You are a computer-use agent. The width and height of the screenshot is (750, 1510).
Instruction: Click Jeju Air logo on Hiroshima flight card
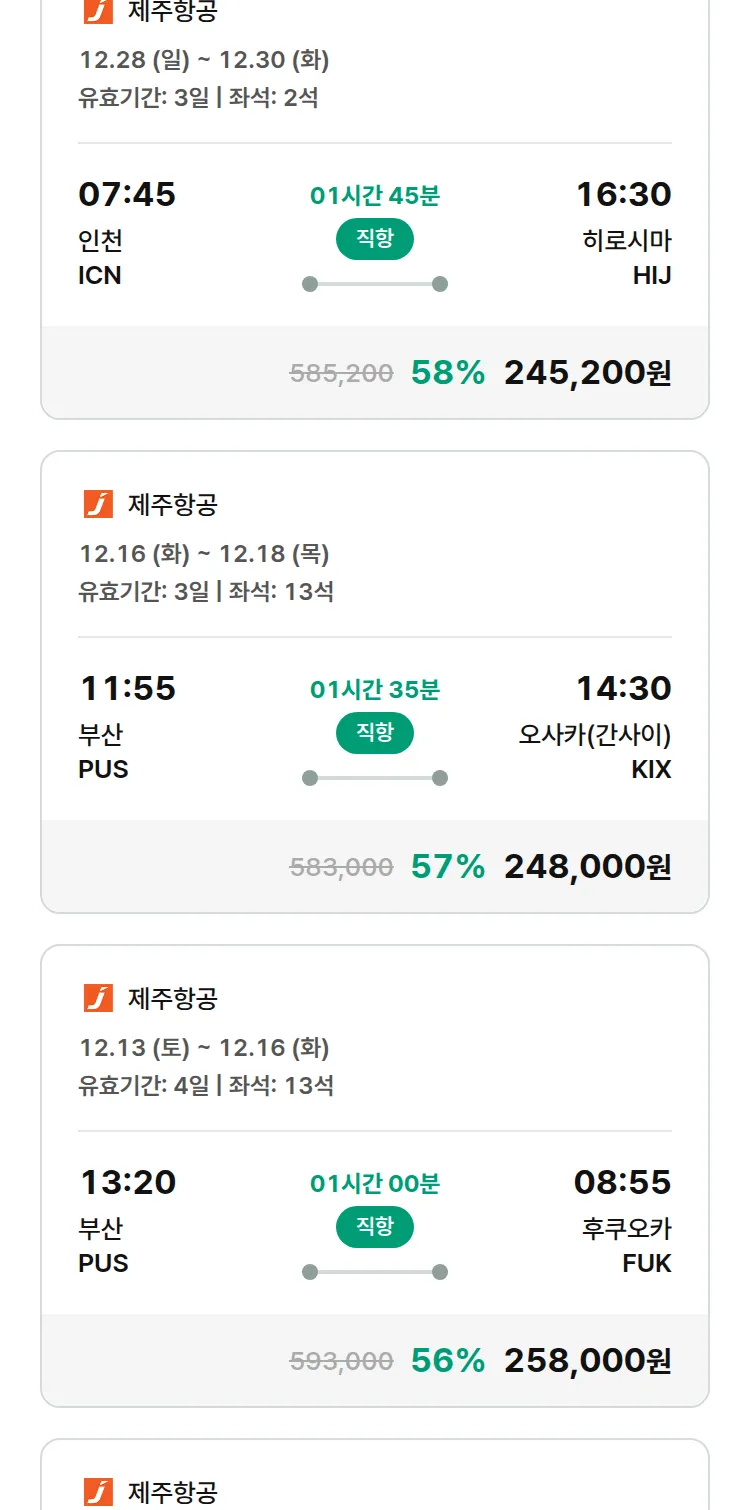[98, 12]
